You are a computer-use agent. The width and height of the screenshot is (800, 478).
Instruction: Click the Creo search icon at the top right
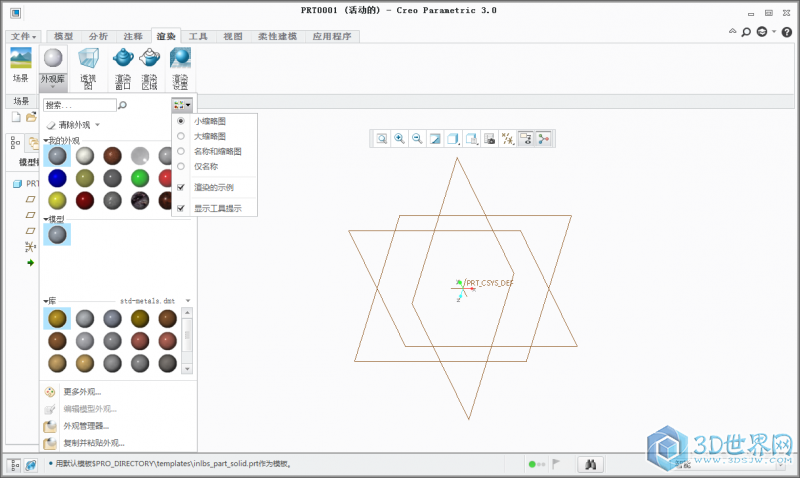746,32
